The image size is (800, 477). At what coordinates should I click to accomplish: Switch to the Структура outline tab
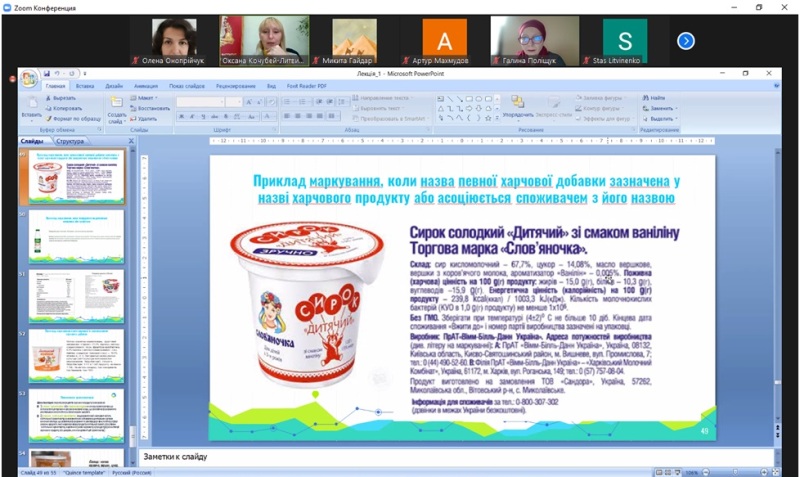coord(71,141)
